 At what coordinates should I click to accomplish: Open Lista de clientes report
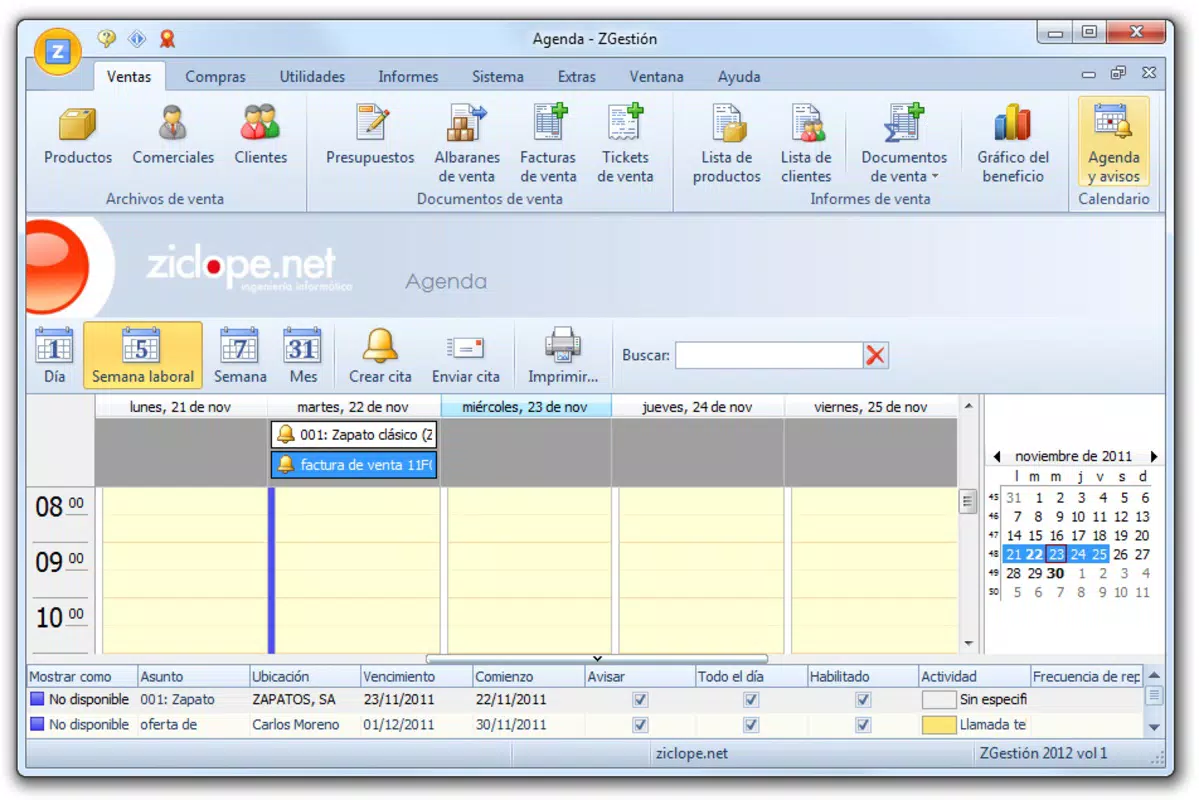(806, 144)
